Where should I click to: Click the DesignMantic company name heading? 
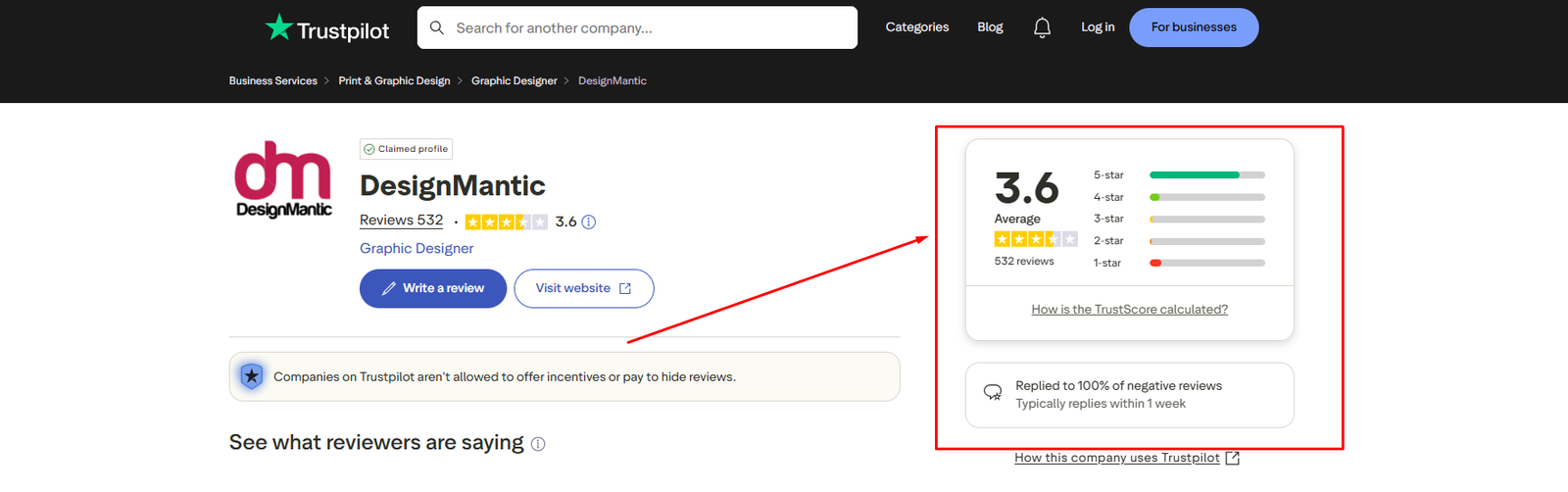453,186
